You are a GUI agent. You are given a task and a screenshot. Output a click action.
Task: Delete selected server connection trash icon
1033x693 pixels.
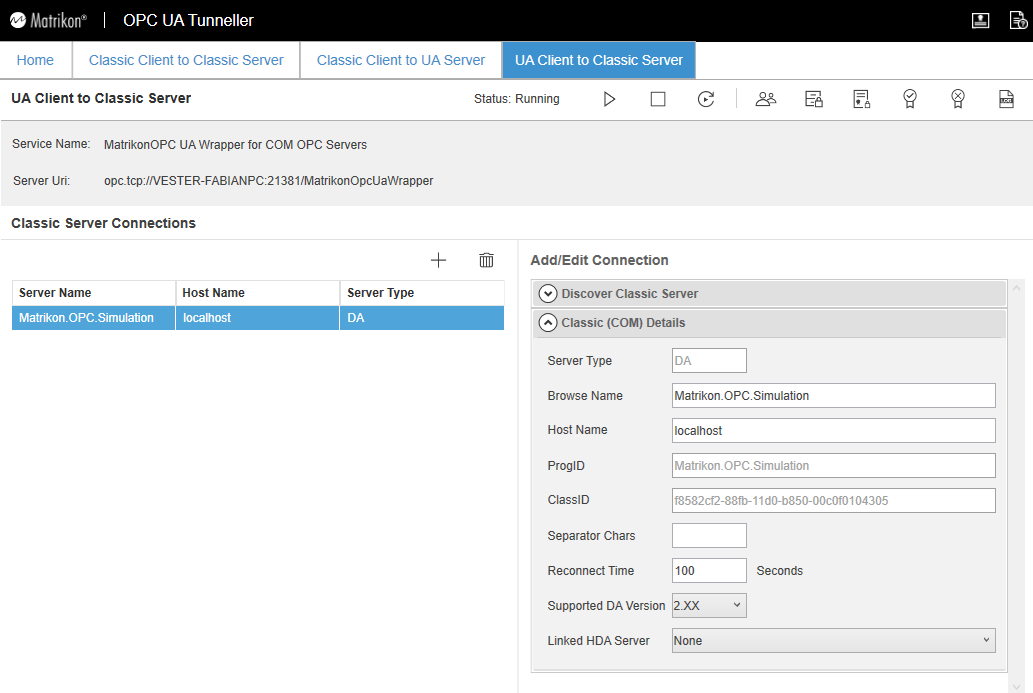click(x=486, y=260)
